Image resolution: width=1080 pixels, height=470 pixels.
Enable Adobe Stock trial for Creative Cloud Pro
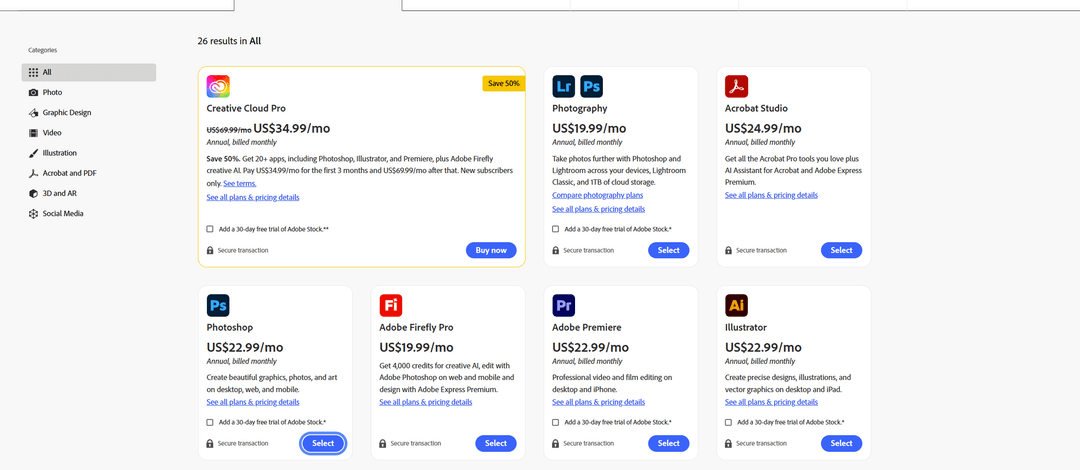pyautogui.click(x=210, y=229)
